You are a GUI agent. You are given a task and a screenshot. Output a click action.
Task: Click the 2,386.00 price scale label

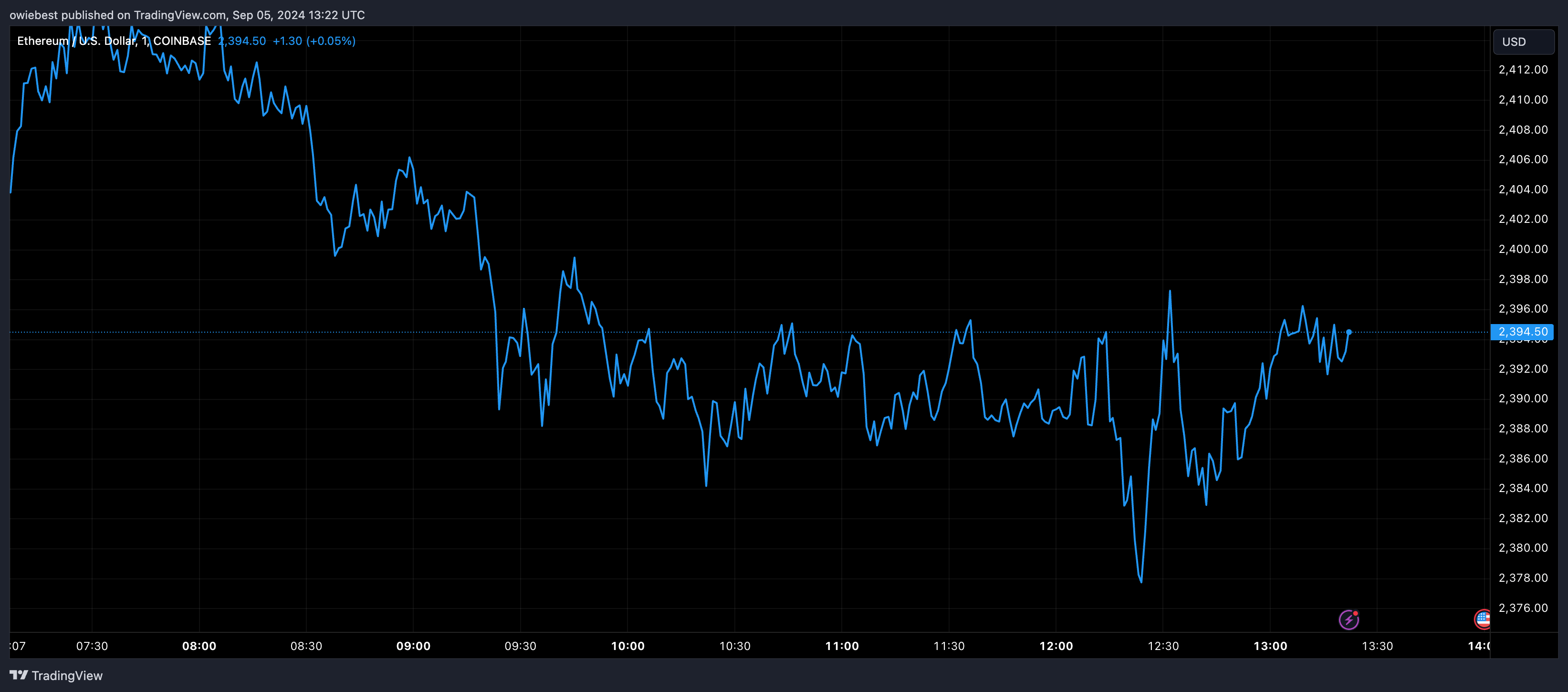1523,458
